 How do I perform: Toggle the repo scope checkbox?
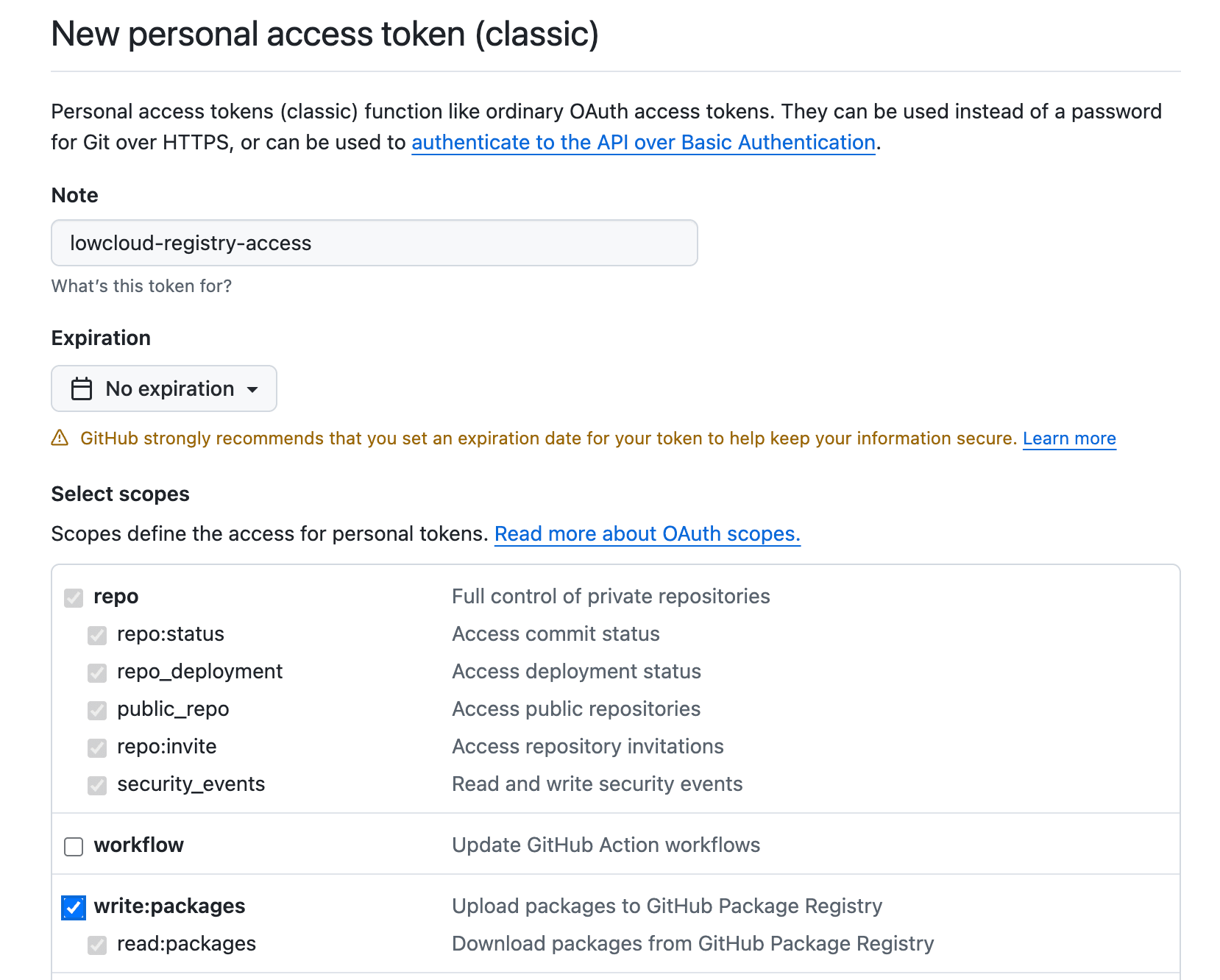pyautogui.click(x=73, y=597)
